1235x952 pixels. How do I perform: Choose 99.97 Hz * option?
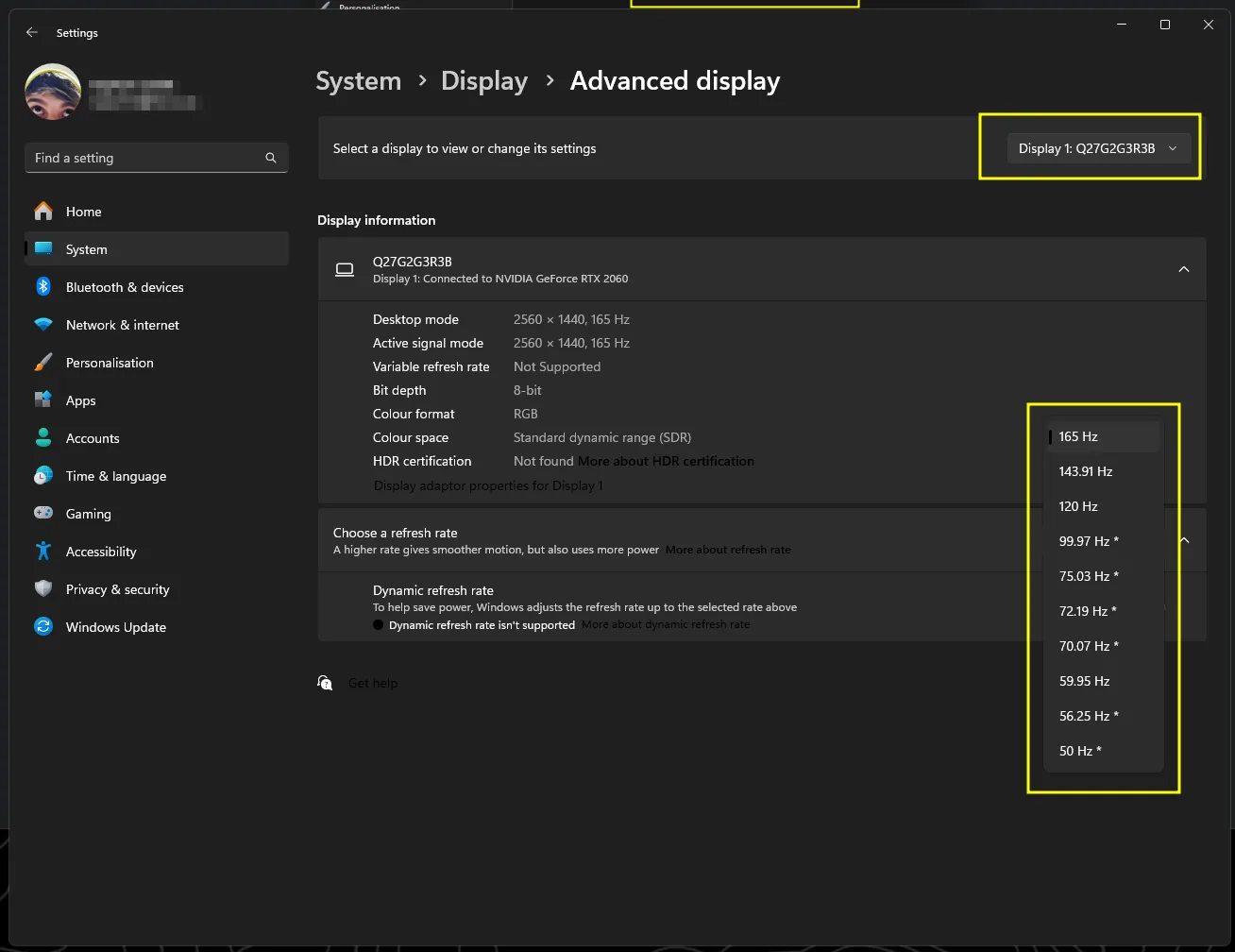(x=1104, y=541)
